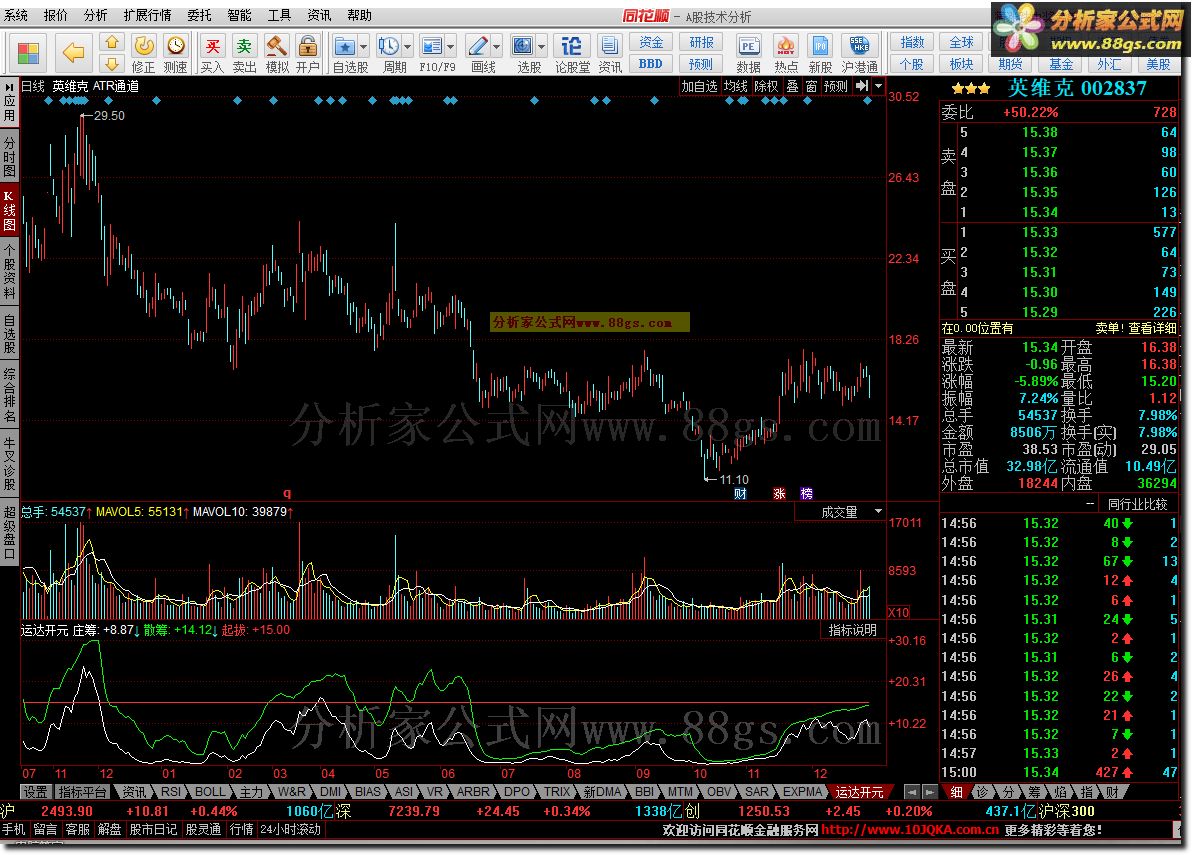Click the 设置 settings button at bottom

click(35, 792)
